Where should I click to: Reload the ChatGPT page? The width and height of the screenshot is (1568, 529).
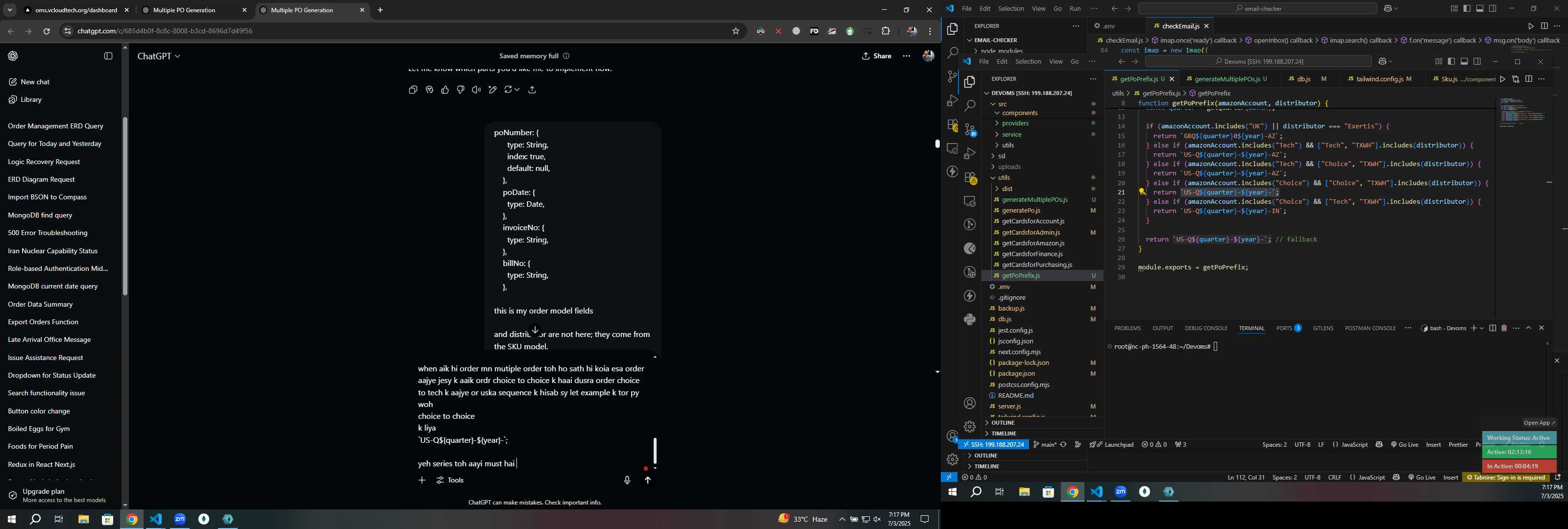pos(47,31)
